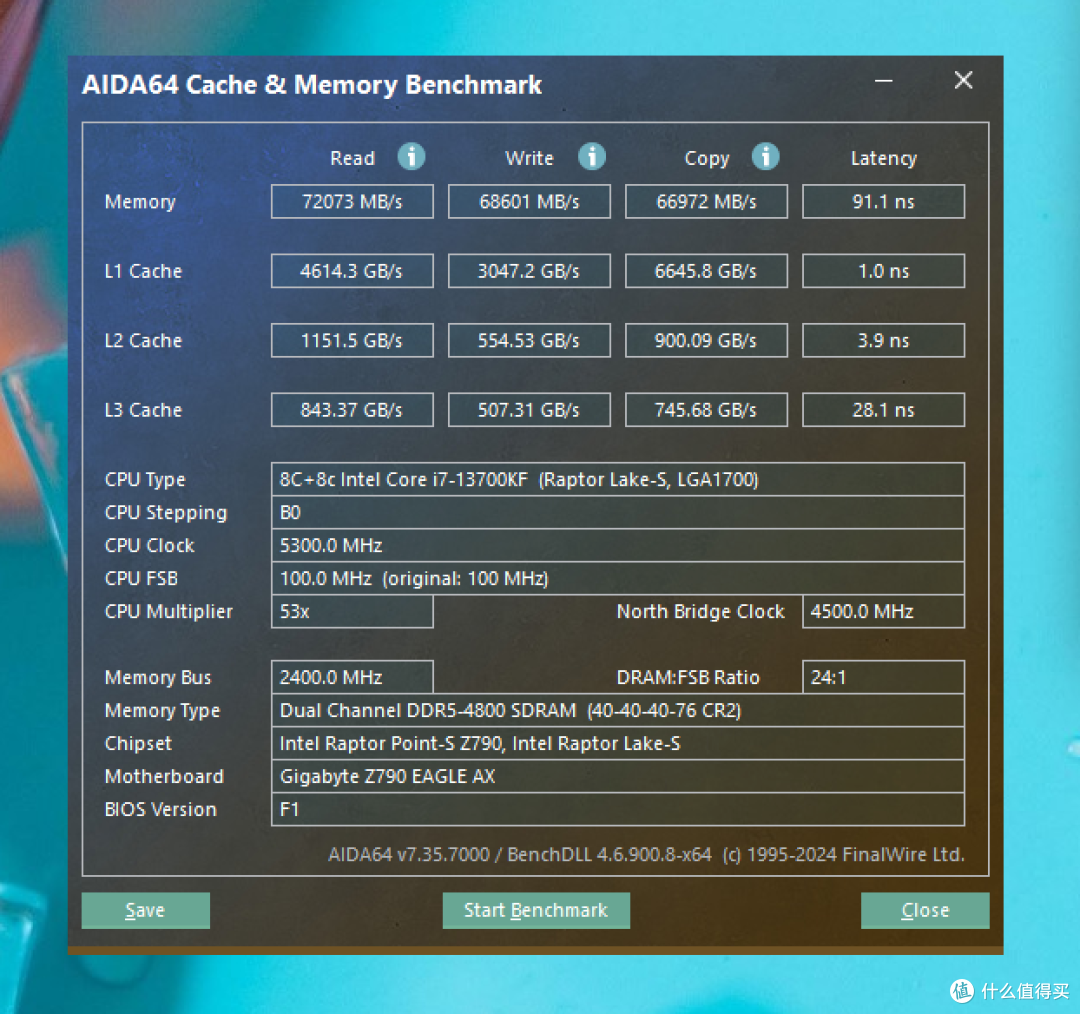Click the window title AIDA64 Cache & Memory Benchmark
1080x1014 pixels.
point(312,85)
